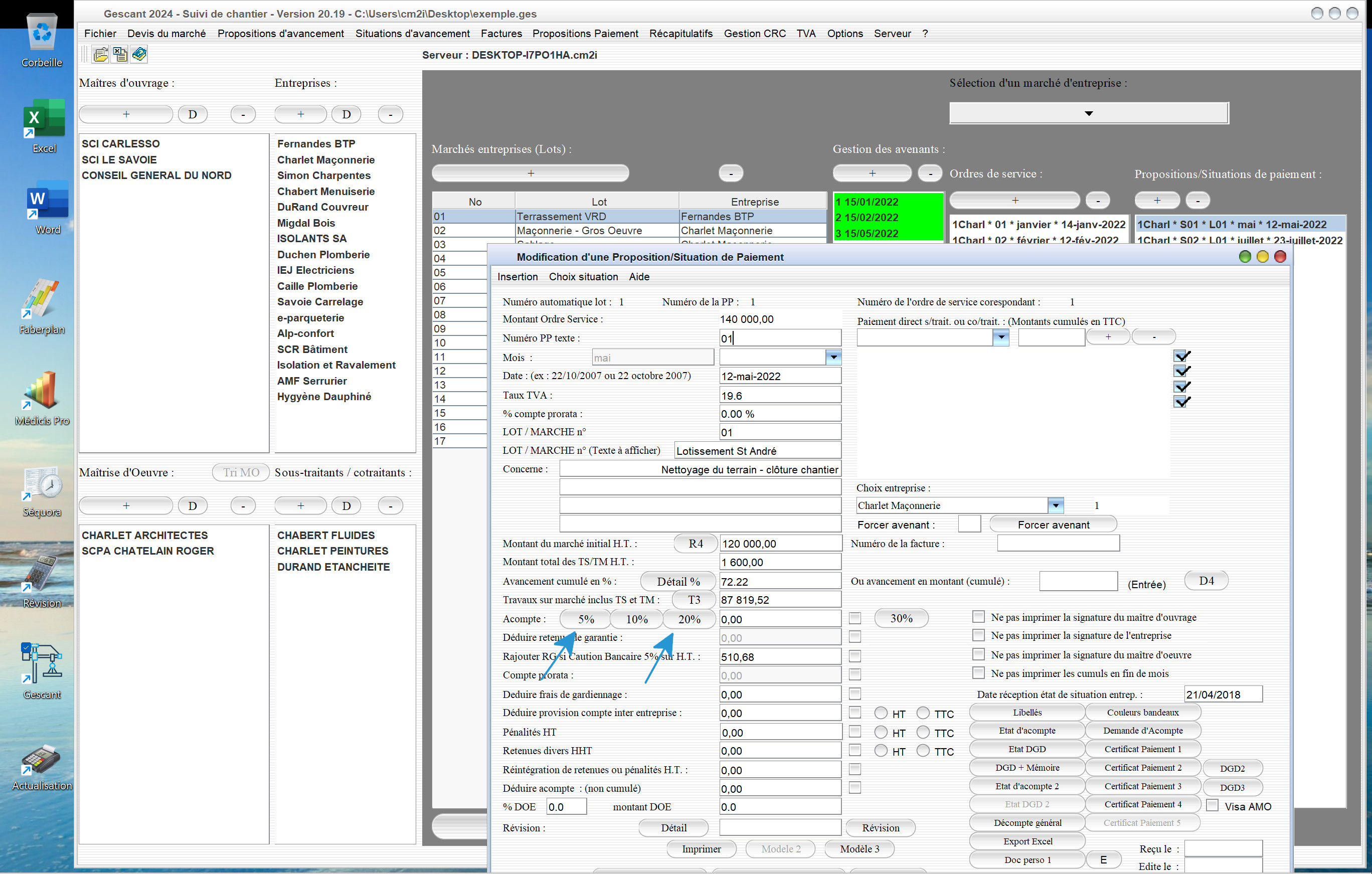Open the Gestion CRC menu
This screenshot has height=874, width=1372.
(x=754, y=34)
